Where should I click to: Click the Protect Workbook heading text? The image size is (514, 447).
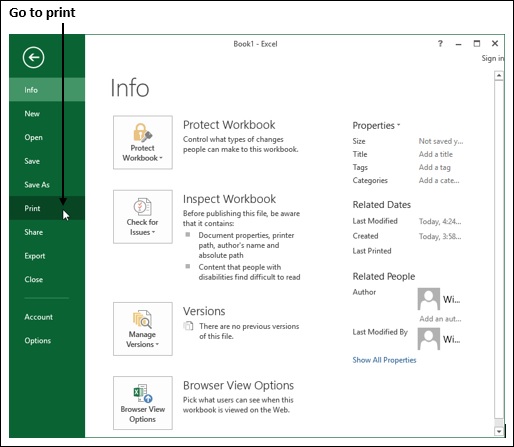[x=229, y=125]
